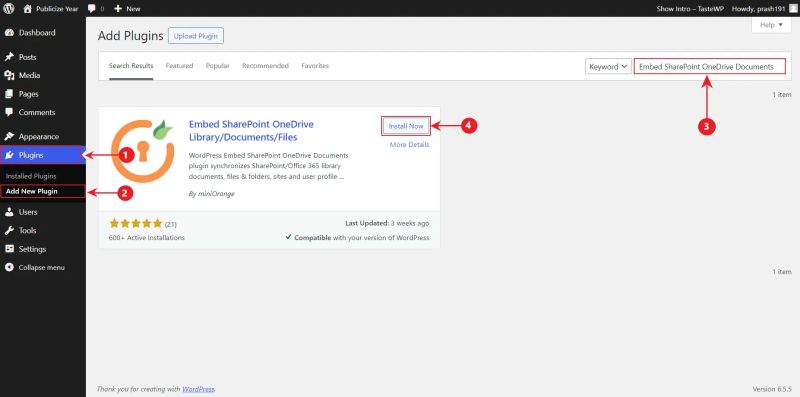Switch to the Popular tab
Viewport: 800px width, 397px height.
(217, 66)
